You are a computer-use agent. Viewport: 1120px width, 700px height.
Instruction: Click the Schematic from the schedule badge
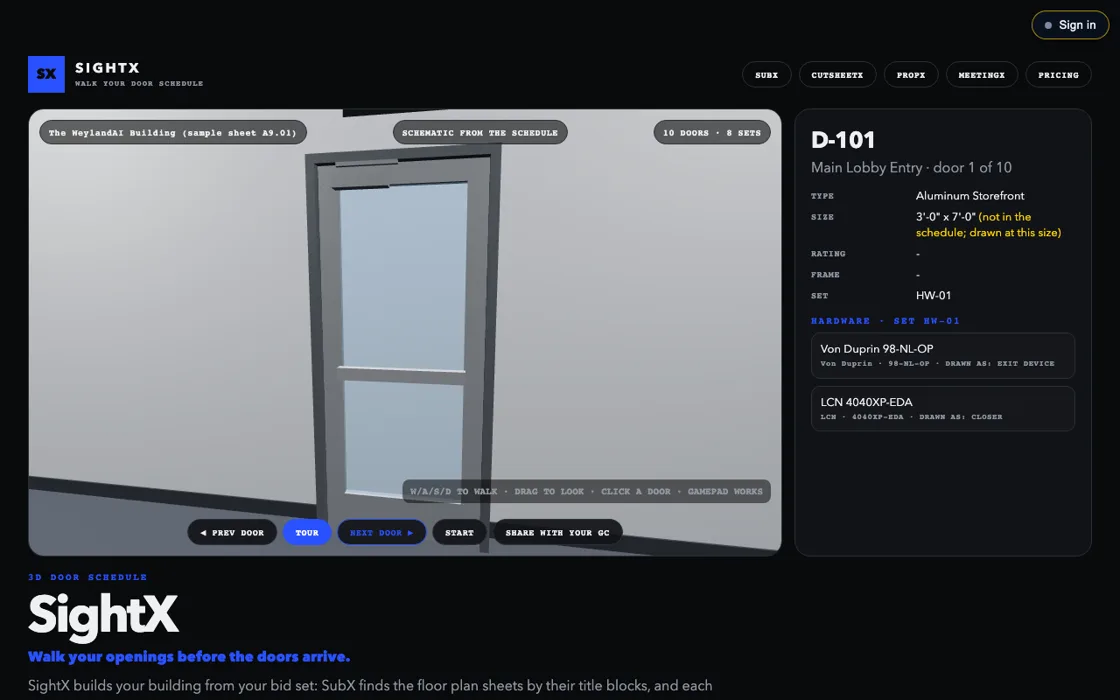point(480,133)
